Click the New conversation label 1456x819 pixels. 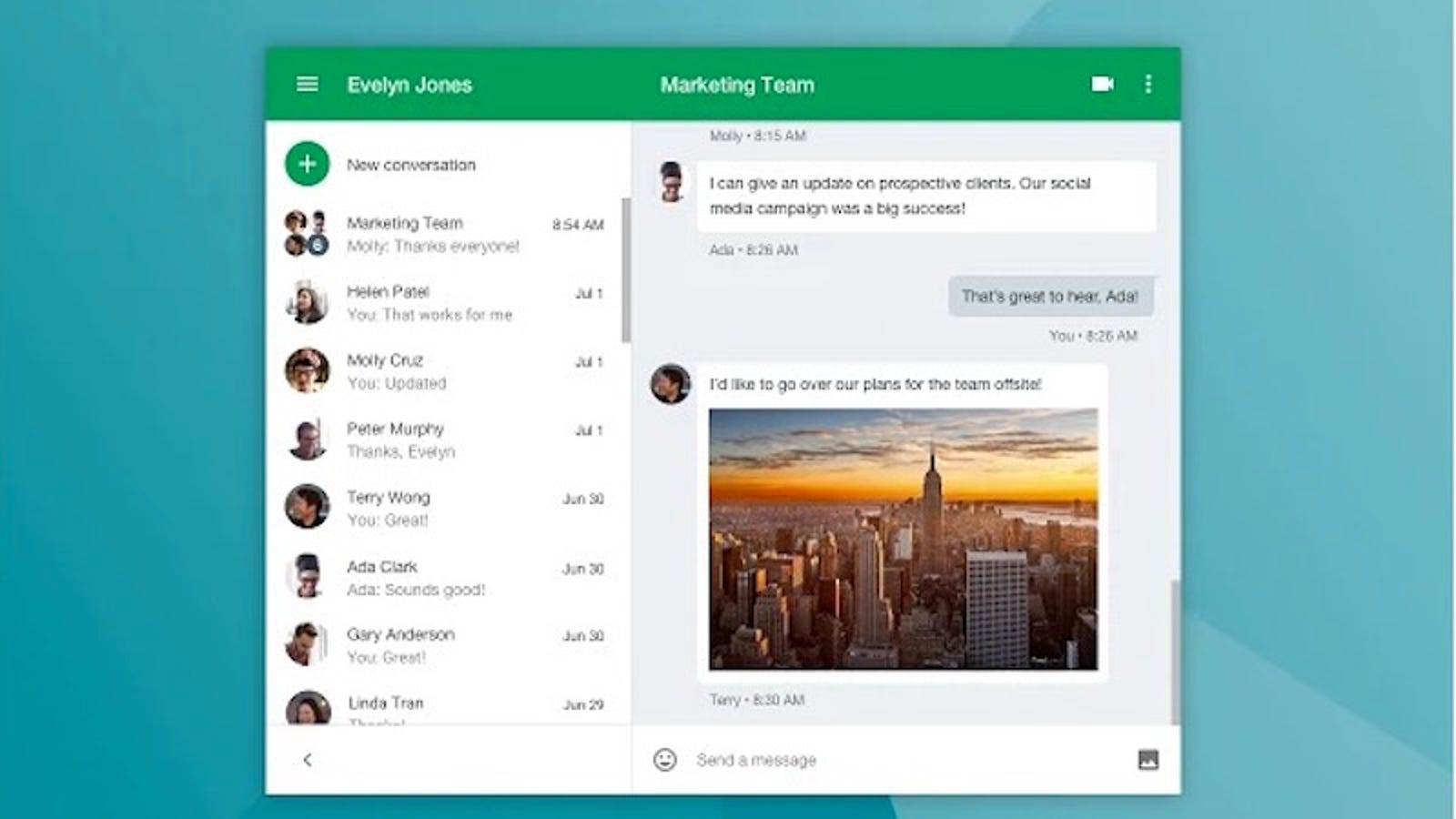click(411, 165)
